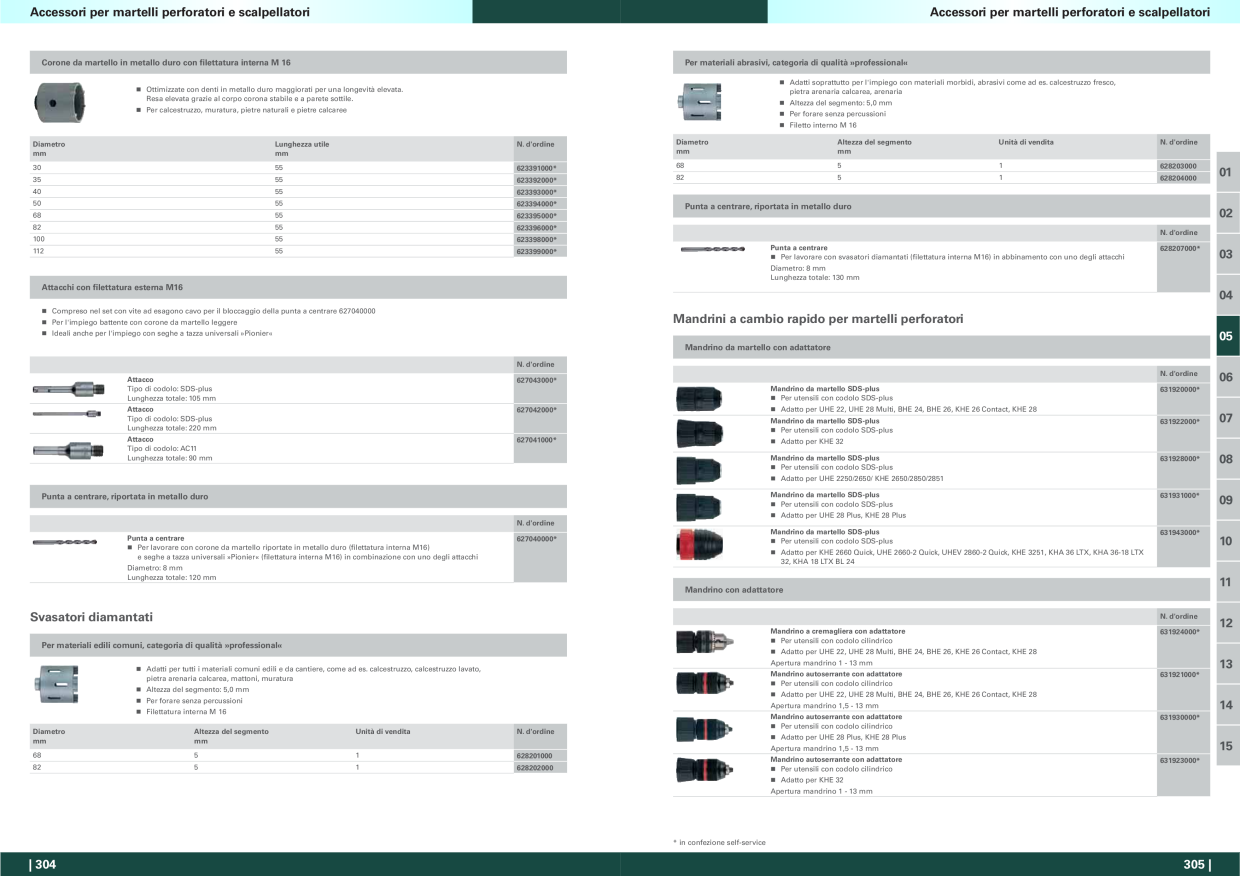Select order number 623394000*
1240x876 pixels.
click(536, 204)
